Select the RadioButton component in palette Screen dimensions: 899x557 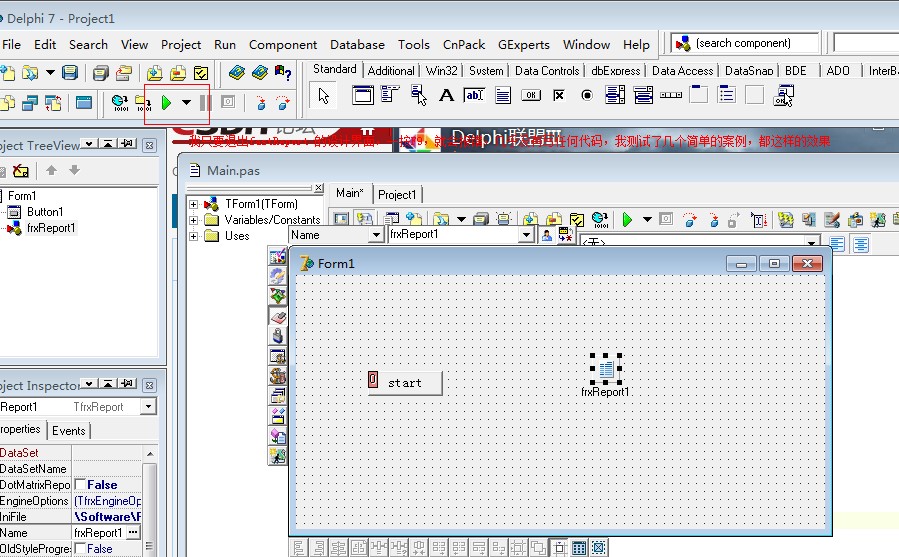(x=587, y=95)
